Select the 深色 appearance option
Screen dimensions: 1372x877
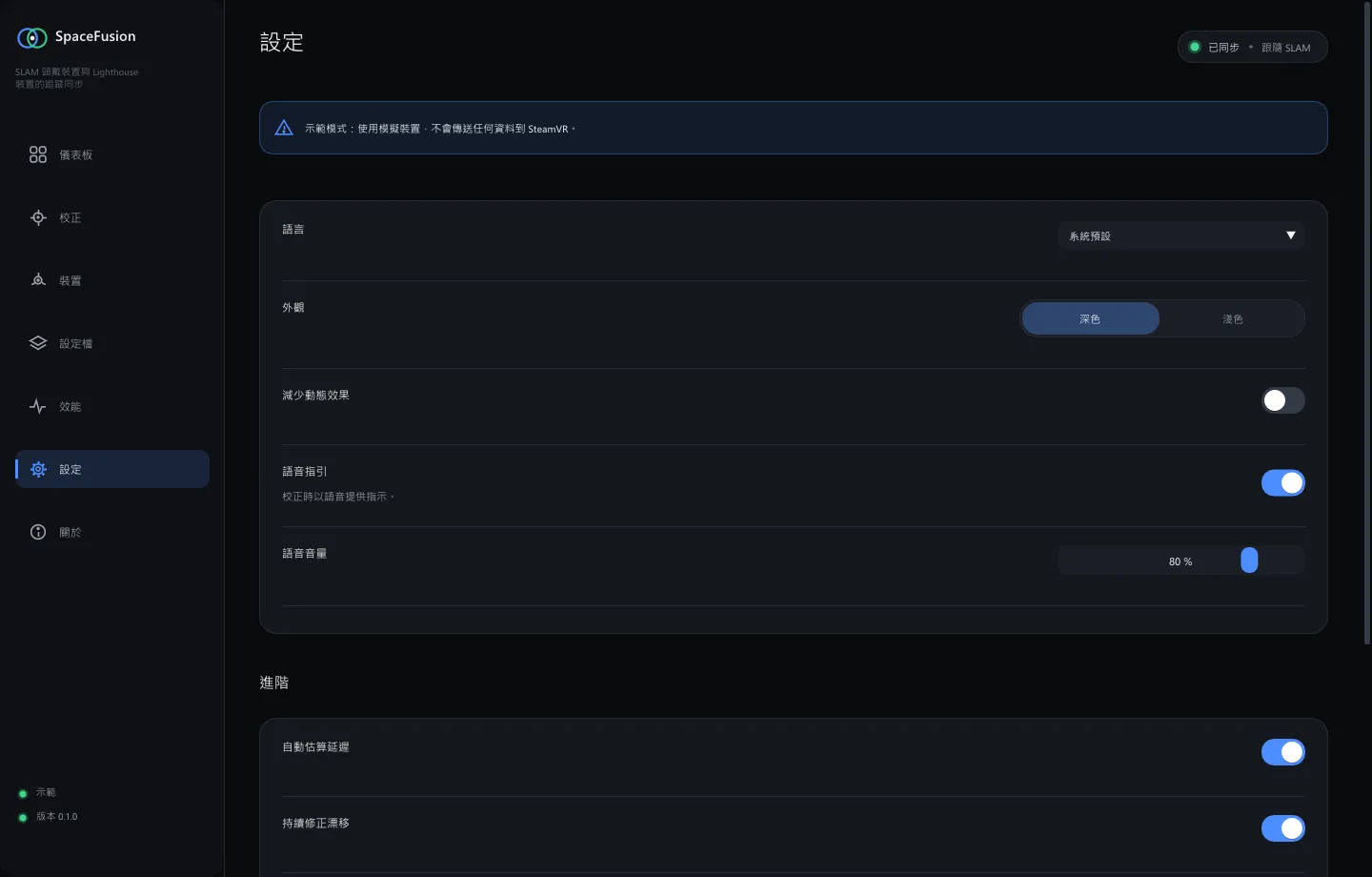[x=1091, y=318]
